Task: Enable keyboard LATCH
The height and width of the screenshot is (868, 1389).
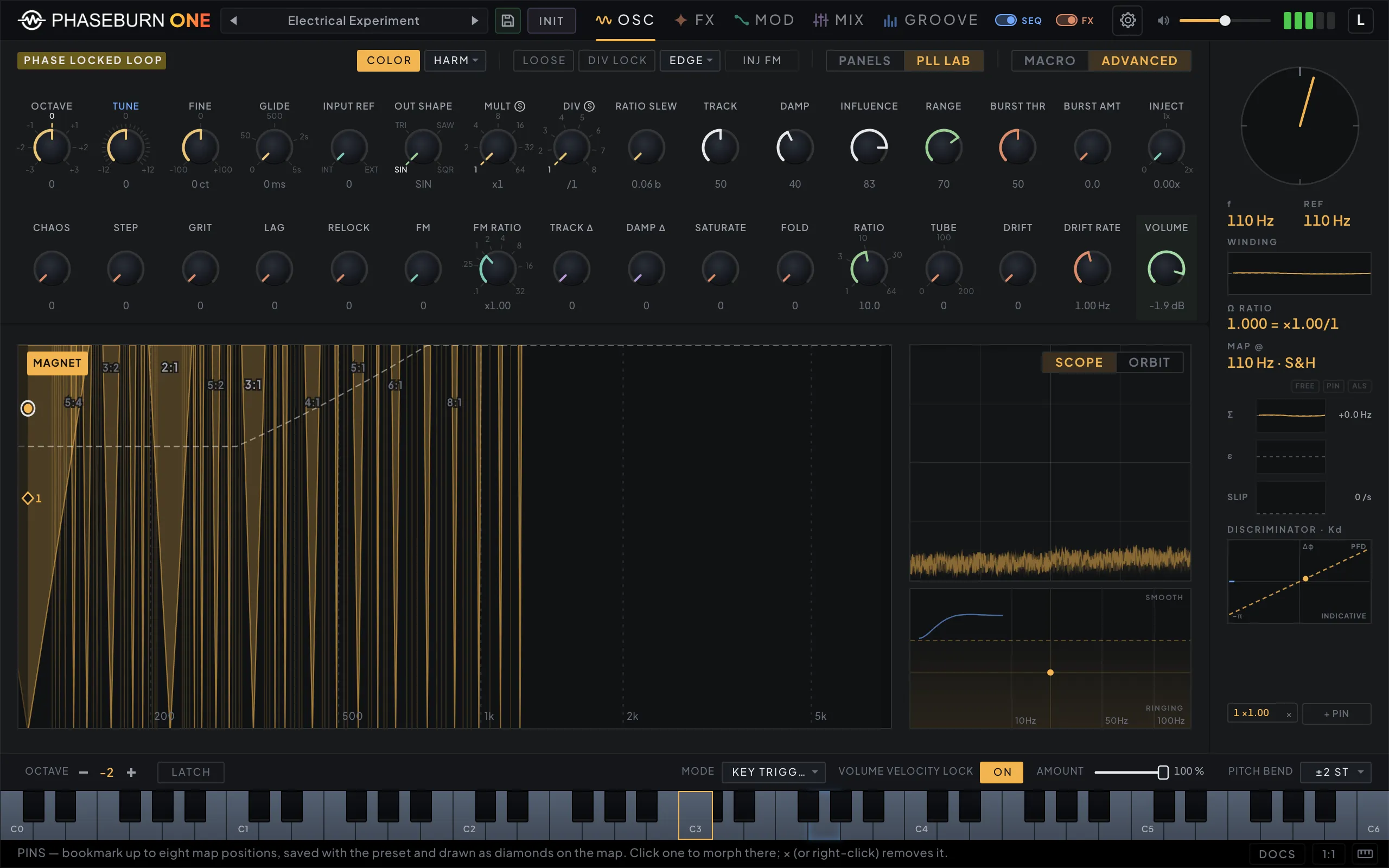Action: click(190, 772)
